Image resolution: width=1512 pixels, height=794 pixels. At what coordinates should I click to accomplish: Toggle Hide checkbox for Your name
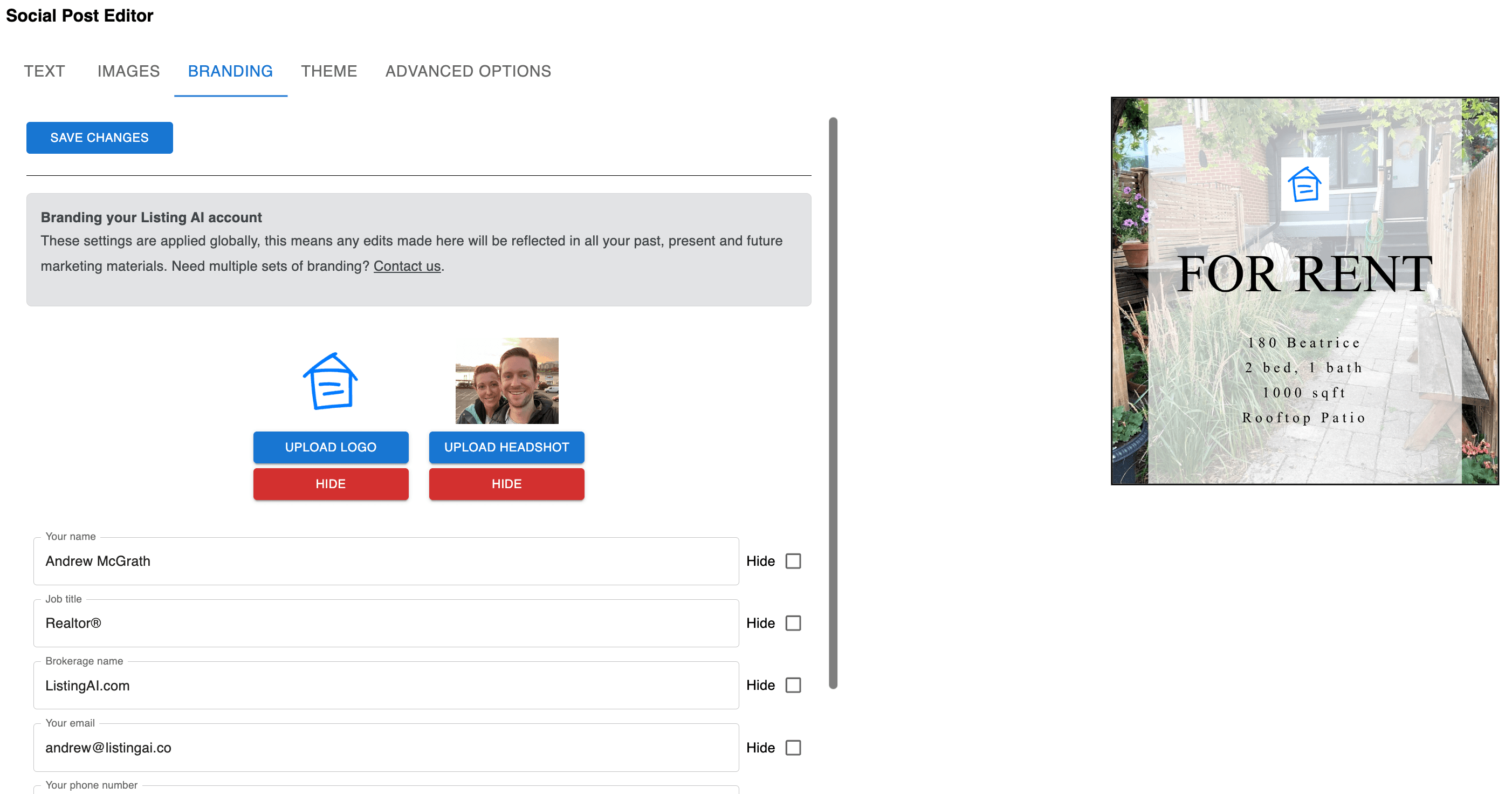click(x=795, y=560)
